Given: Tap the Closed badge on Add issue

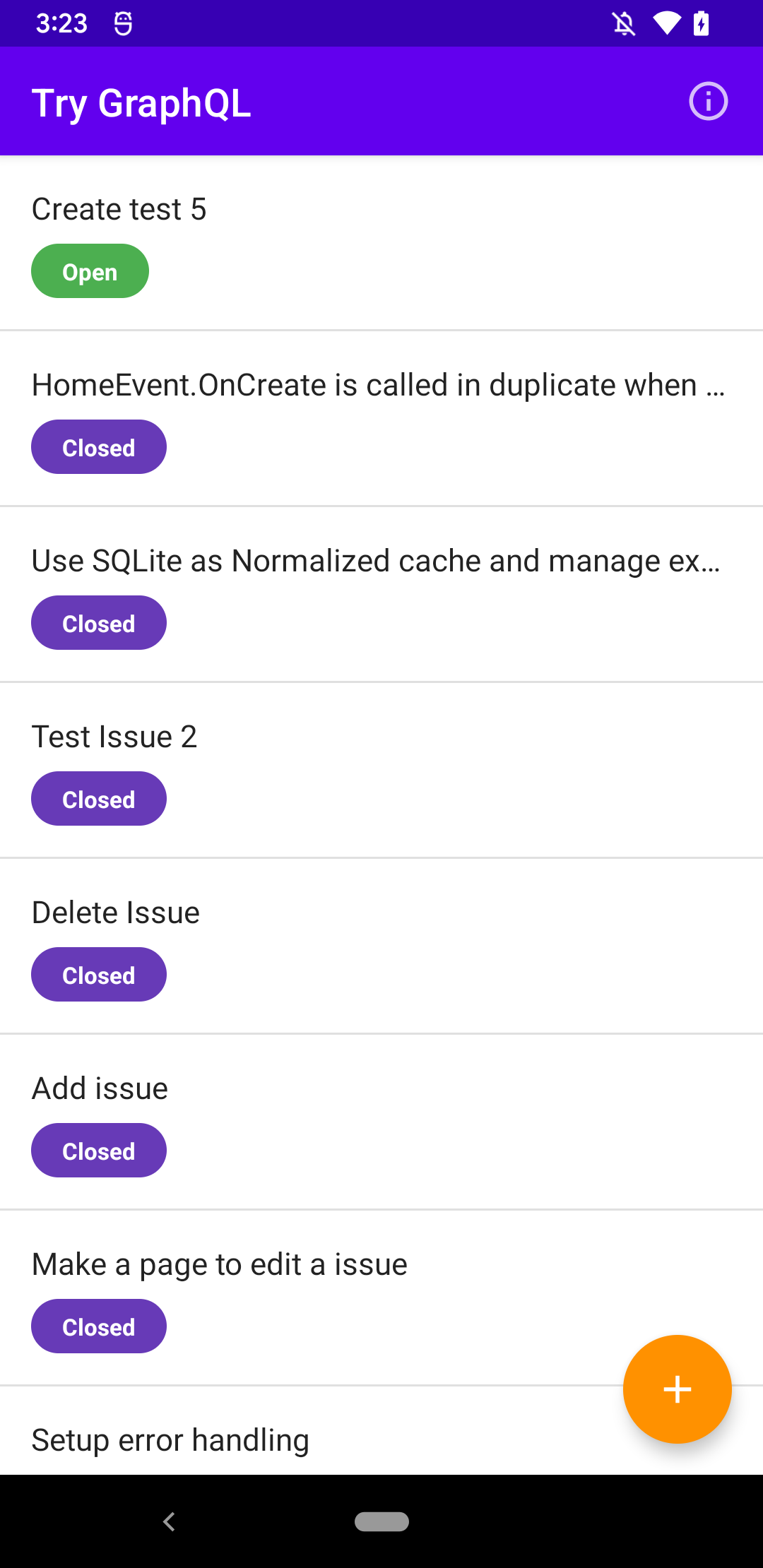Looking at the screenshot, I should [98, 1150].
